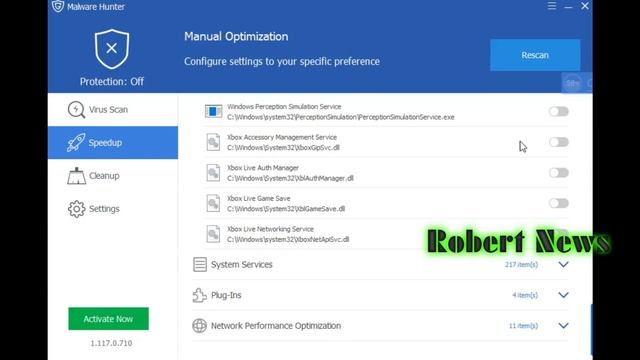
Task: Open the hamburger menu icon
Action: [x=552, y=6]
